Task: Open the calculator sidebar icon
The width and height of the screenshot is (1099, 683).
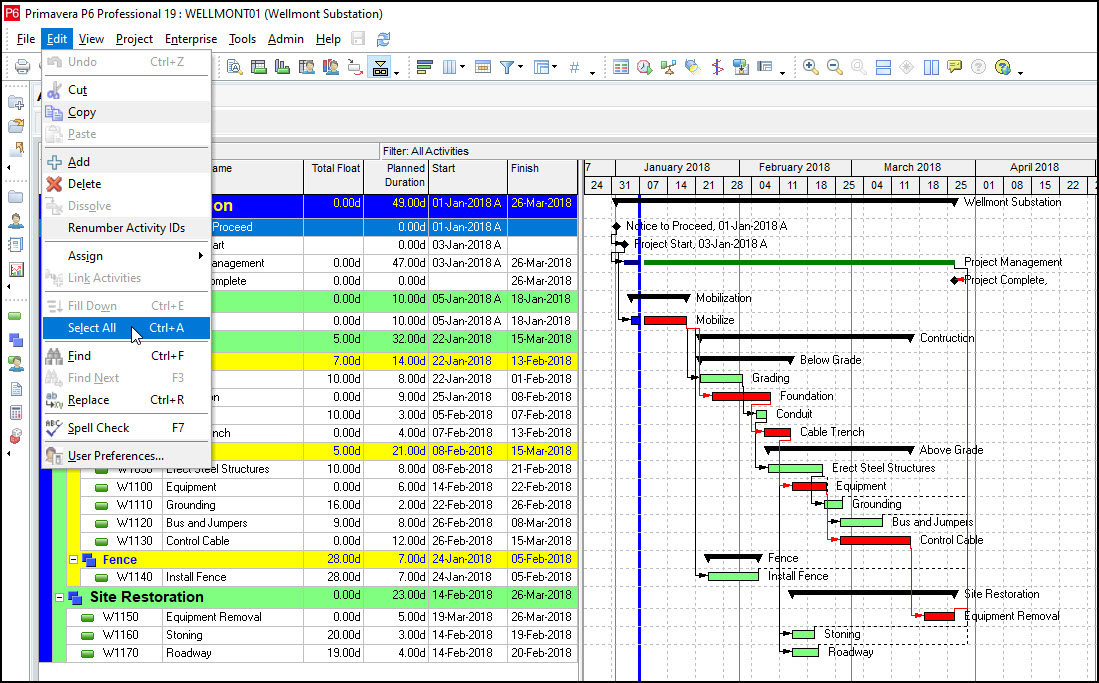Action: [x=15, y=412]
